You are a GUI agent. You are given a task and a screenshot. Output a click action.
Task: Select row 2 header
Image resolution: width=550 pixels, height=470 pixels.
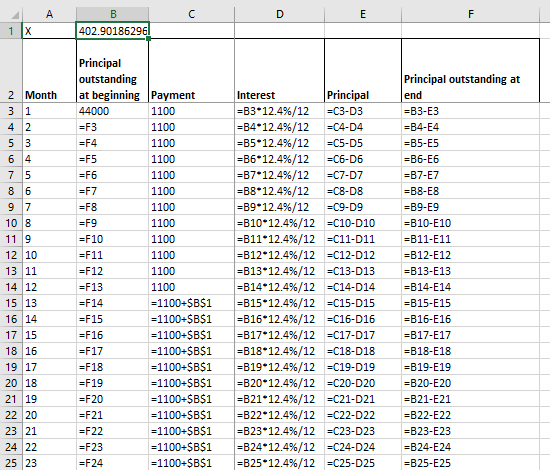coord(11,70)
